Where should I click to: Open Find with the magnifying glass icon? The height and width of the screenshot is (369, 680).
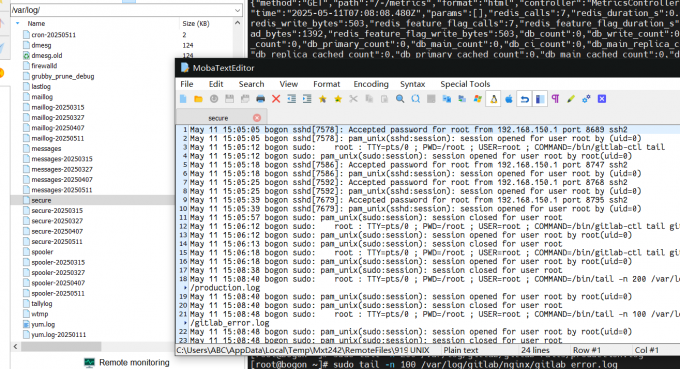[x=400, y=99]
